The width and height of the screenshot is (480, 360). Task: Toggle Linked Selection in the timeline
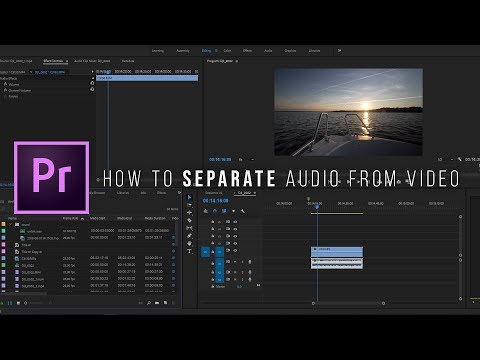tap(224, 211)
